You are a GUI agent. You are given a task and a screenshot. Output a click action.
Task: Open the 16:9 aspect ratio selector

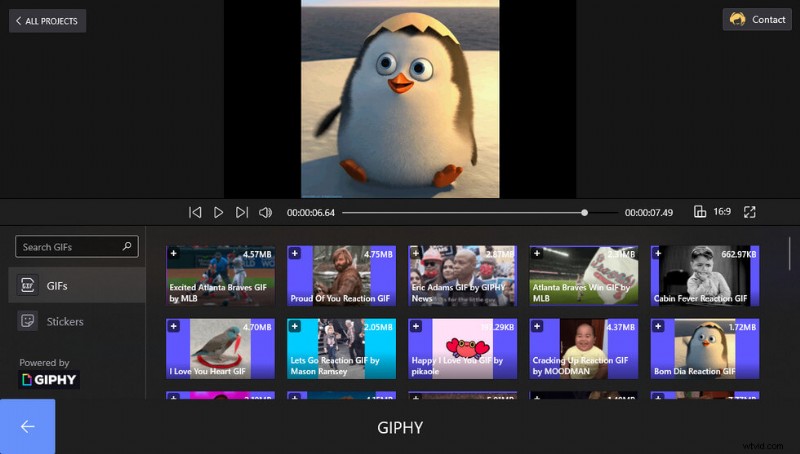[x=722, y=212]
